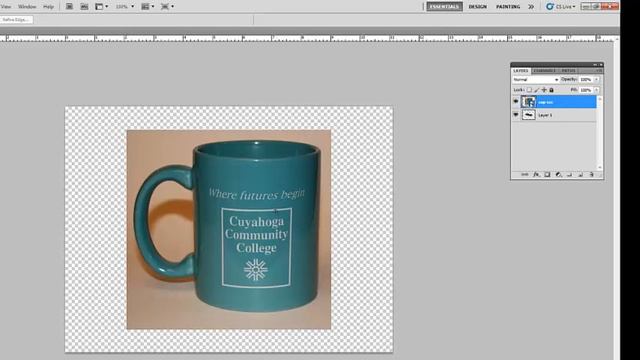Open the Layers panel flyout menu
Image resolution: width=640 pixels, height=360 pixels.
point(599,71)
